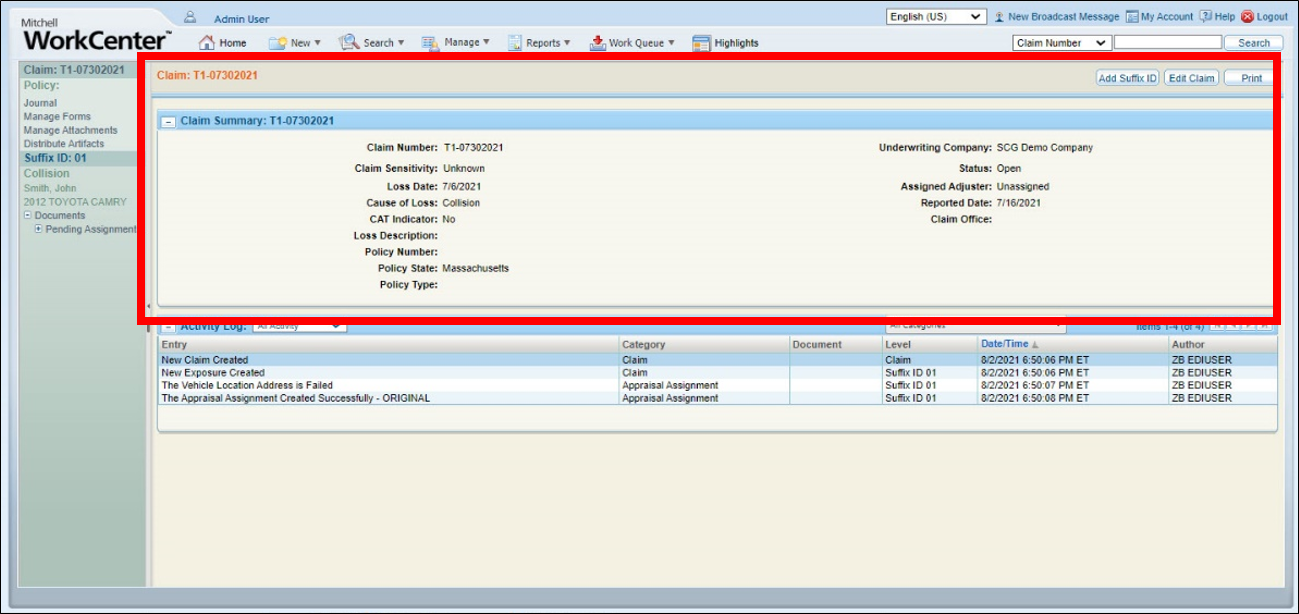Open the New menu in the toolbar

[295, 43]
